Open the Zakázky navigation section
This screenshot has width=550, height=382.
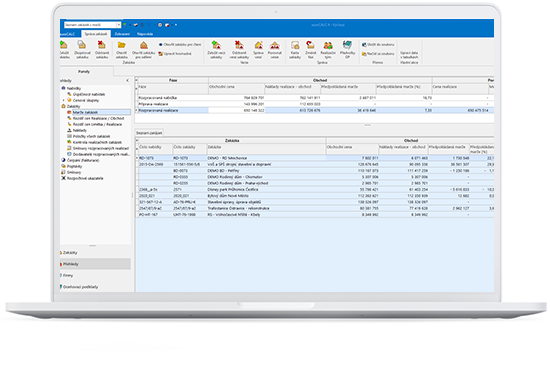click(95, 253)
